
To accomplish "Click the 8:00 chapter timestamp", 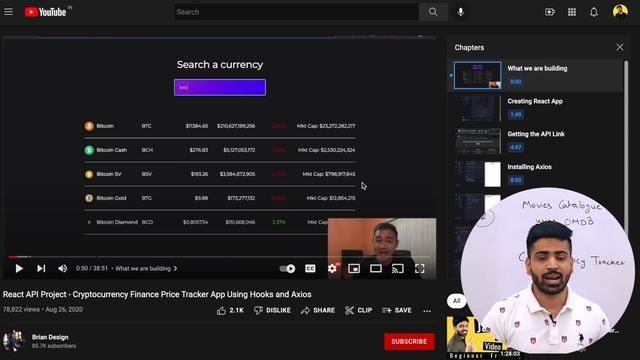I will 516,180.
